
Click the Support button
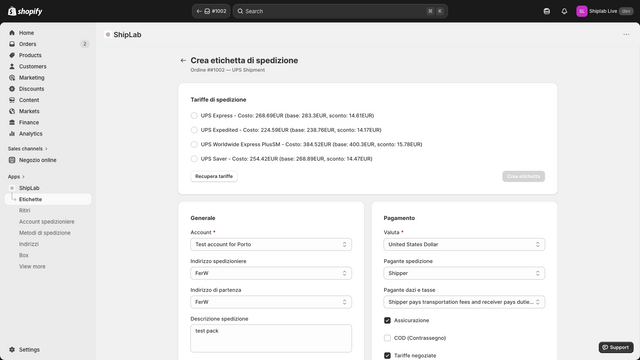616,347
